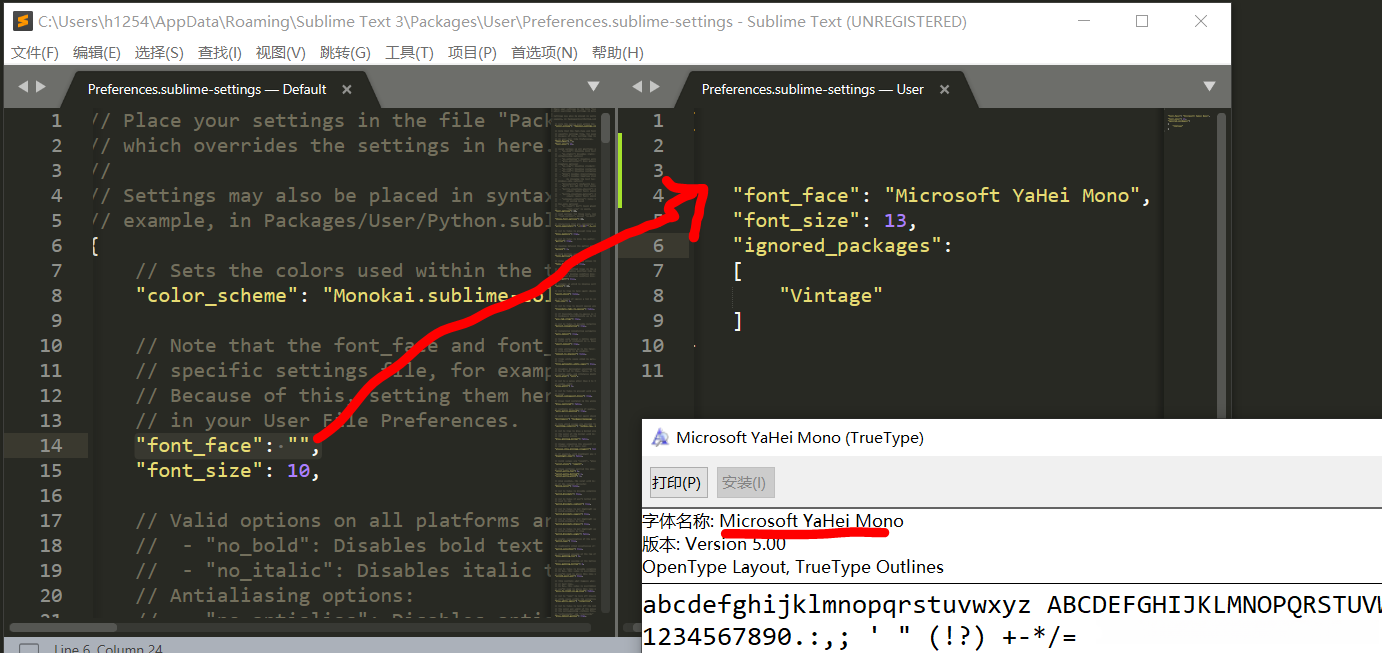
Task: Click the "Microsoft YaHei Mono" value in User settings
Action: 1012,195
